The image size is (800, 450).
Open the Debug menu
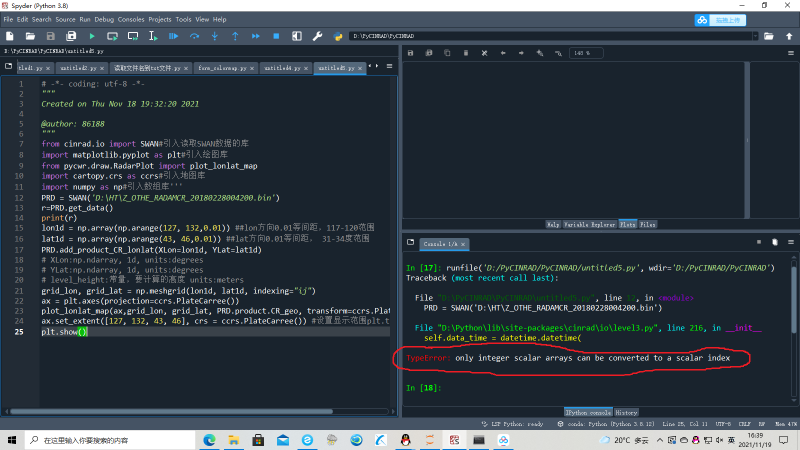pos(107,19)
